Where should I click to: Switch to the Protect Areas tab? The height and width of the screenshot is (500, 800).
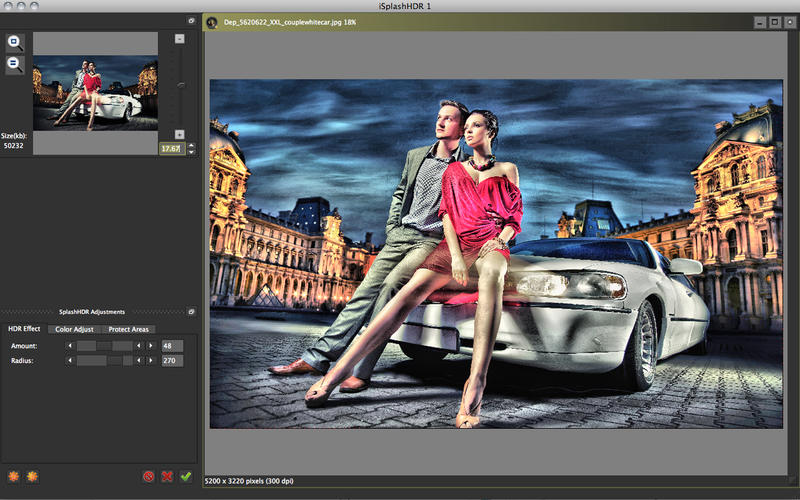coord(129,330)
